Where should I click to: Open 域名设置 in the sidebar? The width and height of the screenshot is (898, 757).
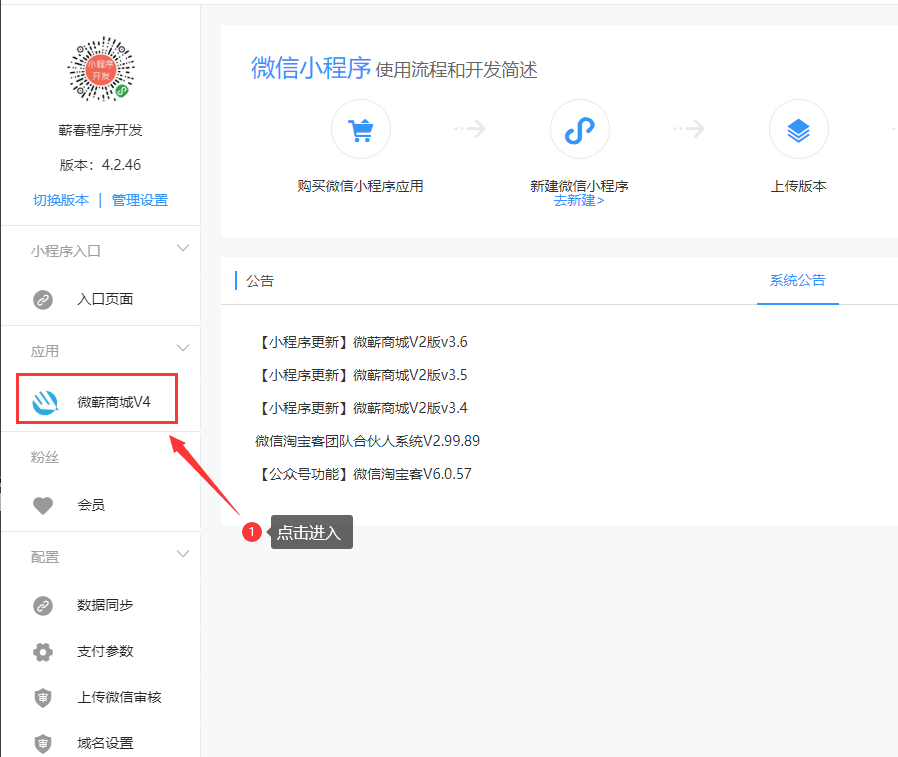(x=105, y=743)
